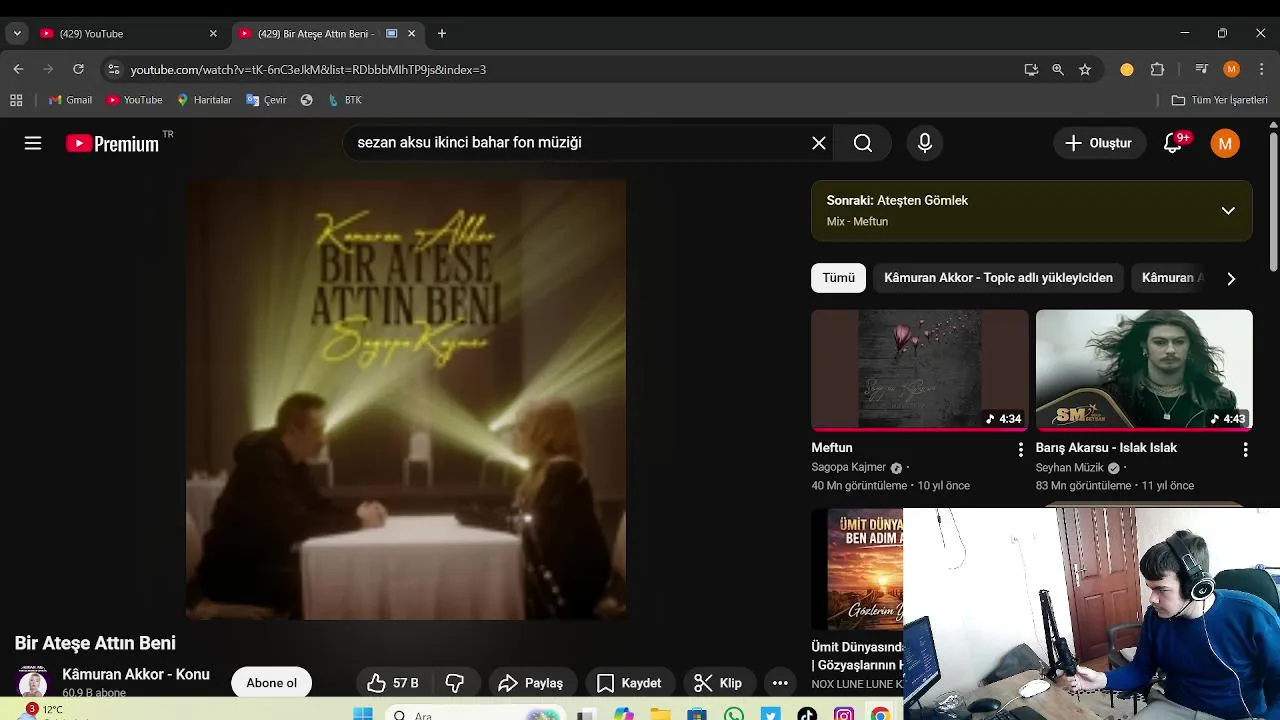This screenshot has height=720, width=1280.
Task: Create a clip with Klip button
Action: 718,683
